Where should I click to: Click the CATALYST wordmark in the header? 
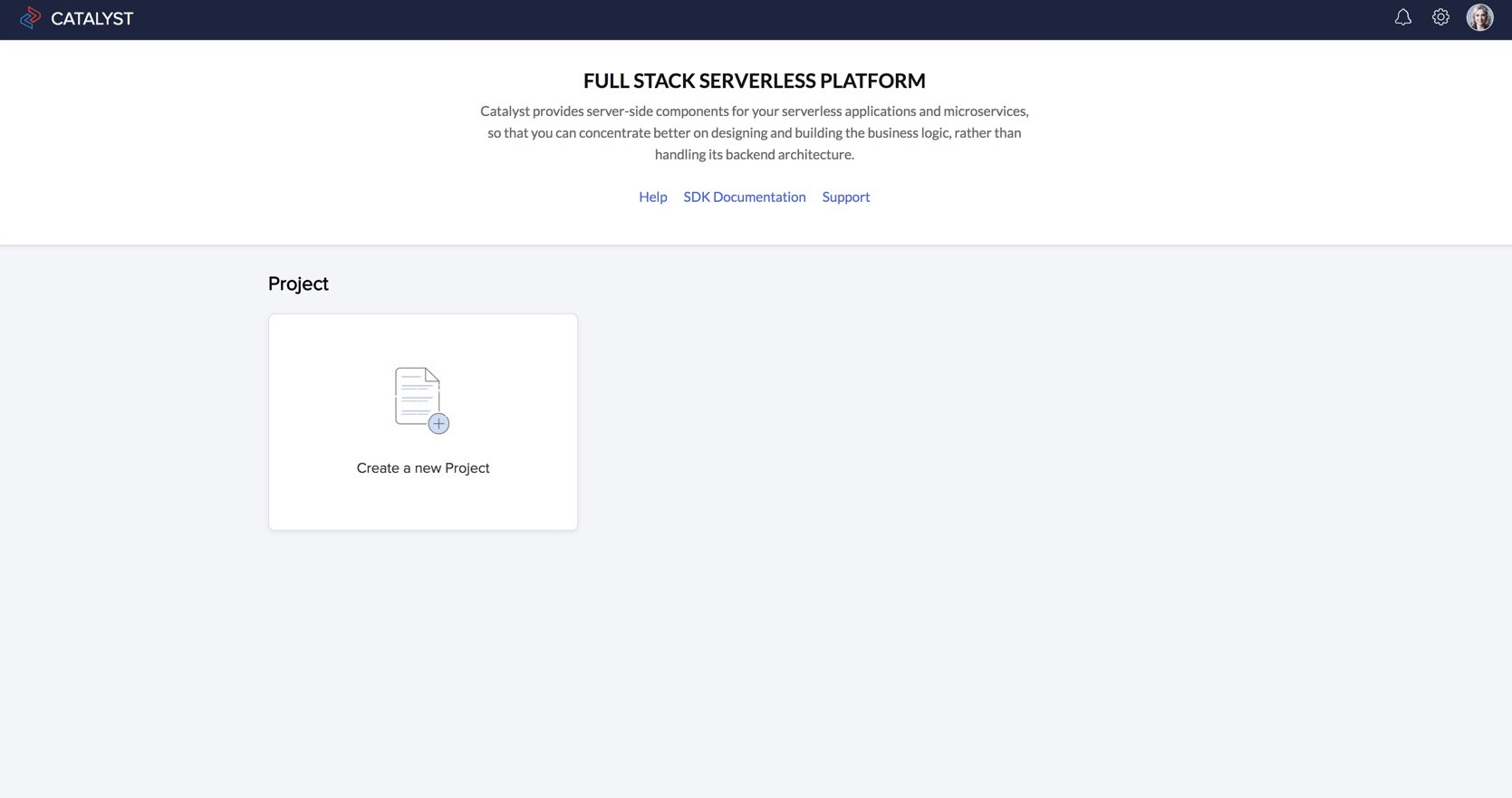pos(91,19)
